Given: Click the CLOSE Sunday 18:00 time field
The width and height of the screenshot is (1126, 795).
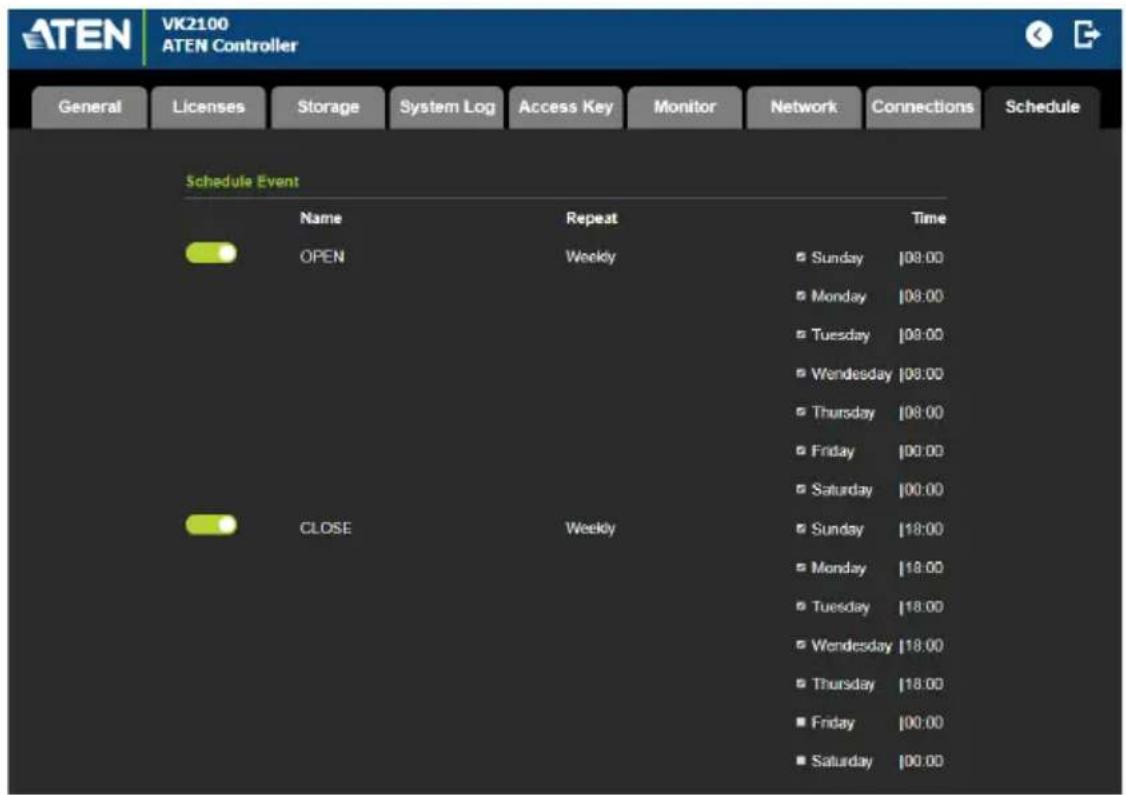Looking at the screenshot, I should (x=921, y=529).
